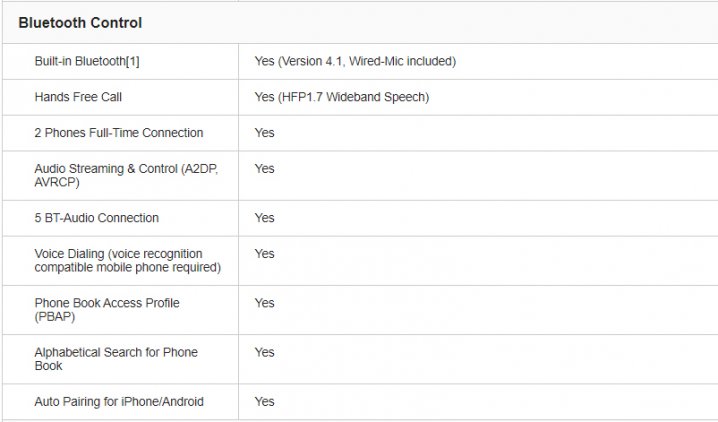This screenshot has height=422, width=718.
Task: Select the Built-in Bluetooth[1] label
Action: click(87, 61)
